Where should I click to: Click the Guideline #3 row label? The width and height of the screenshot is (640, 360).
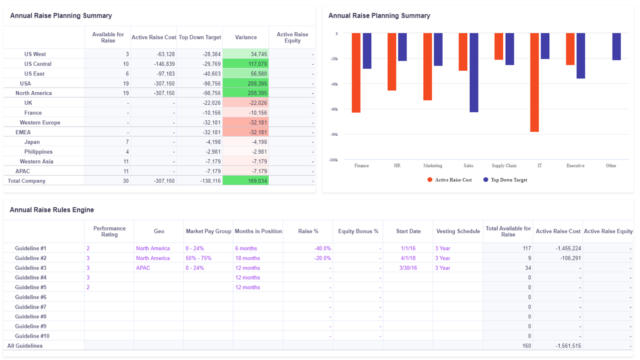pos(31,268)
